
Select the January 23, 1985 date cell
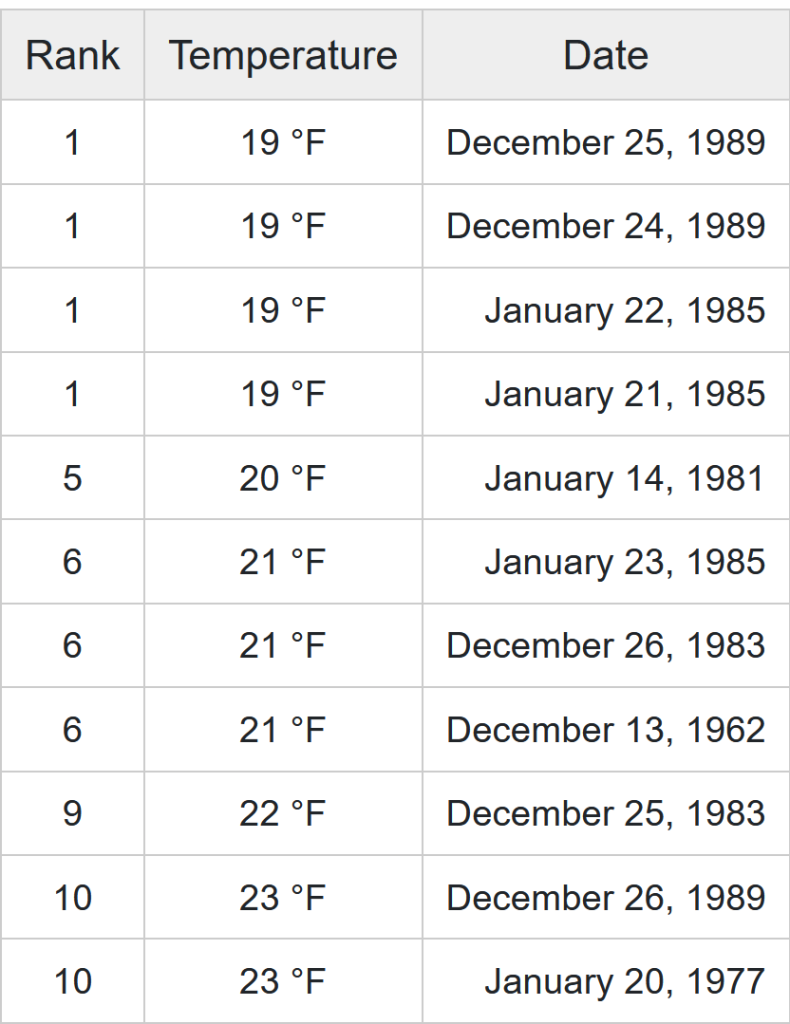[x=625, y=562]
